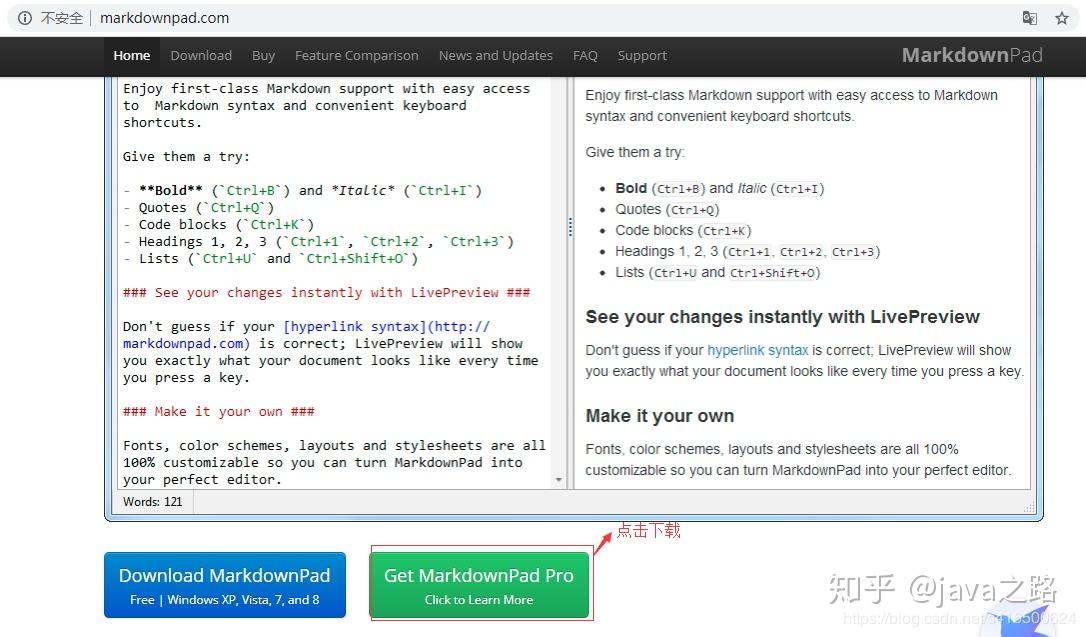This screenshot has height=637, width=1086.
Task: Open the FAQ page
Action: (x=585, y=55)
